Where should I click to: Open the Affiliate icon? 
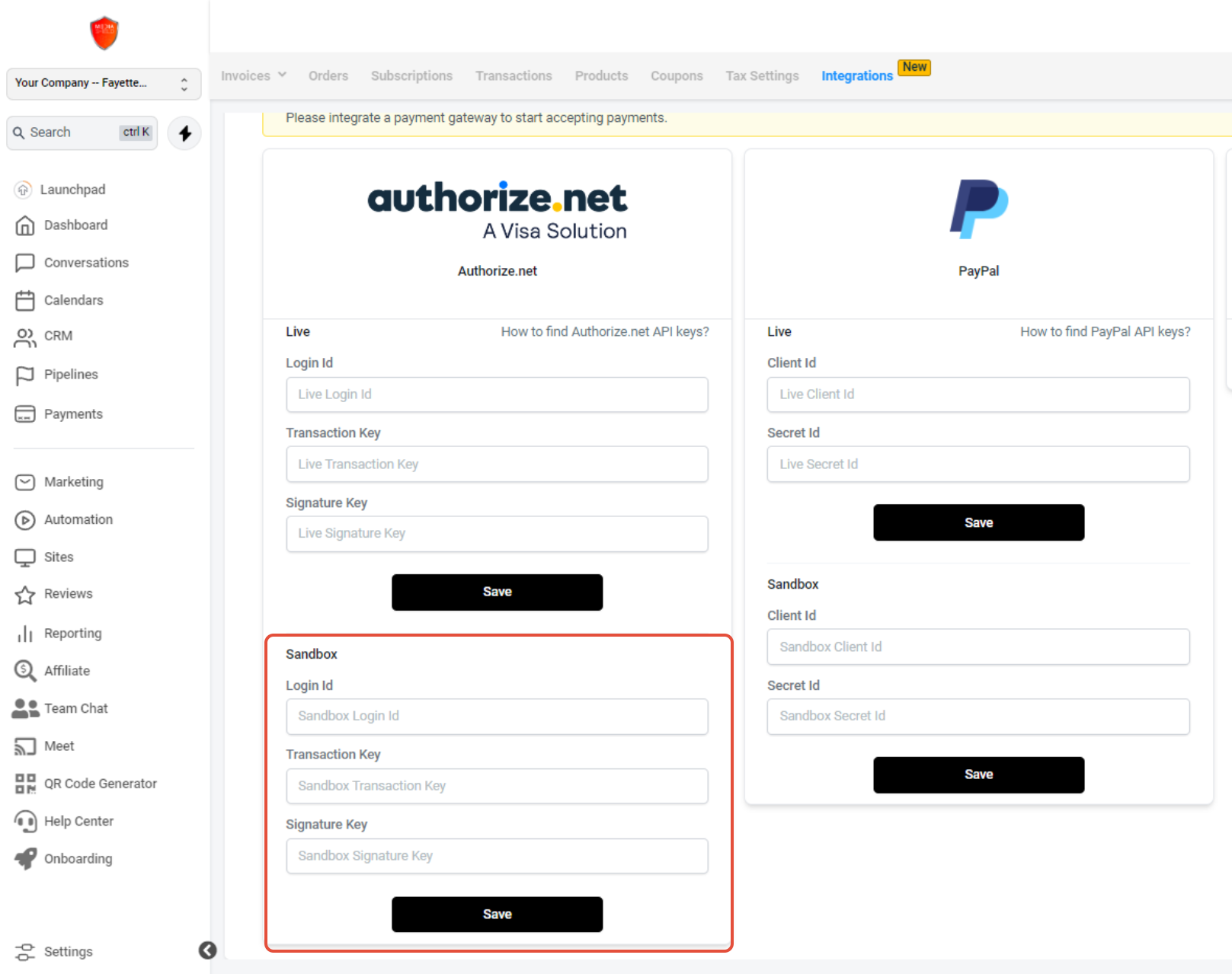(25, 671)
